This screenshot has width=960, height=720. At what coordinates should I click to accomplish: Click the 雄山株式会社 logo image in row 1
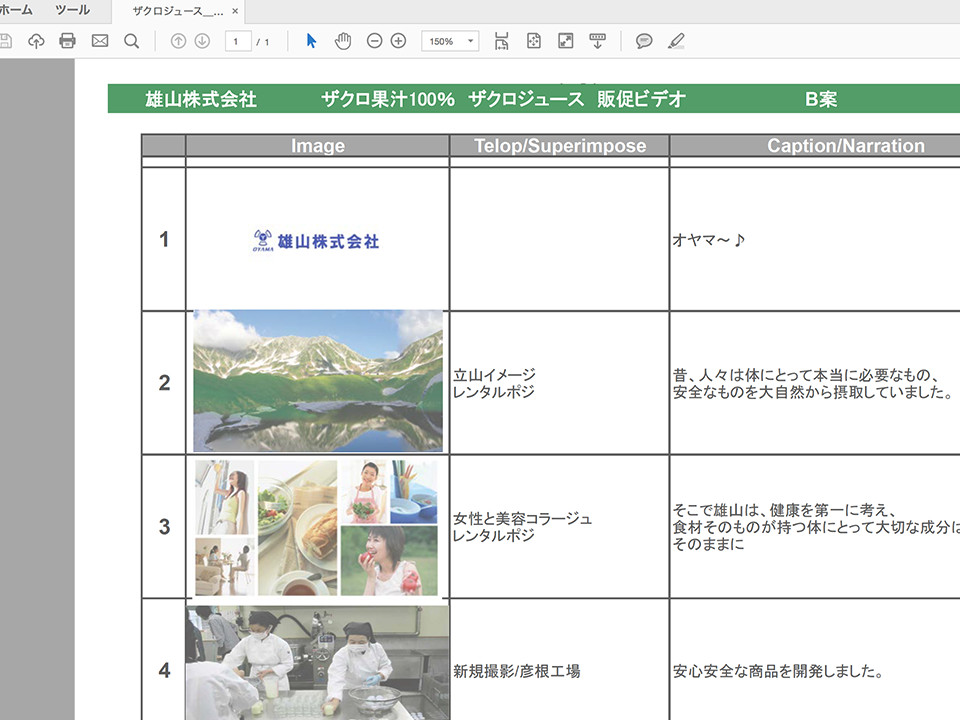[x=316, y=241]
